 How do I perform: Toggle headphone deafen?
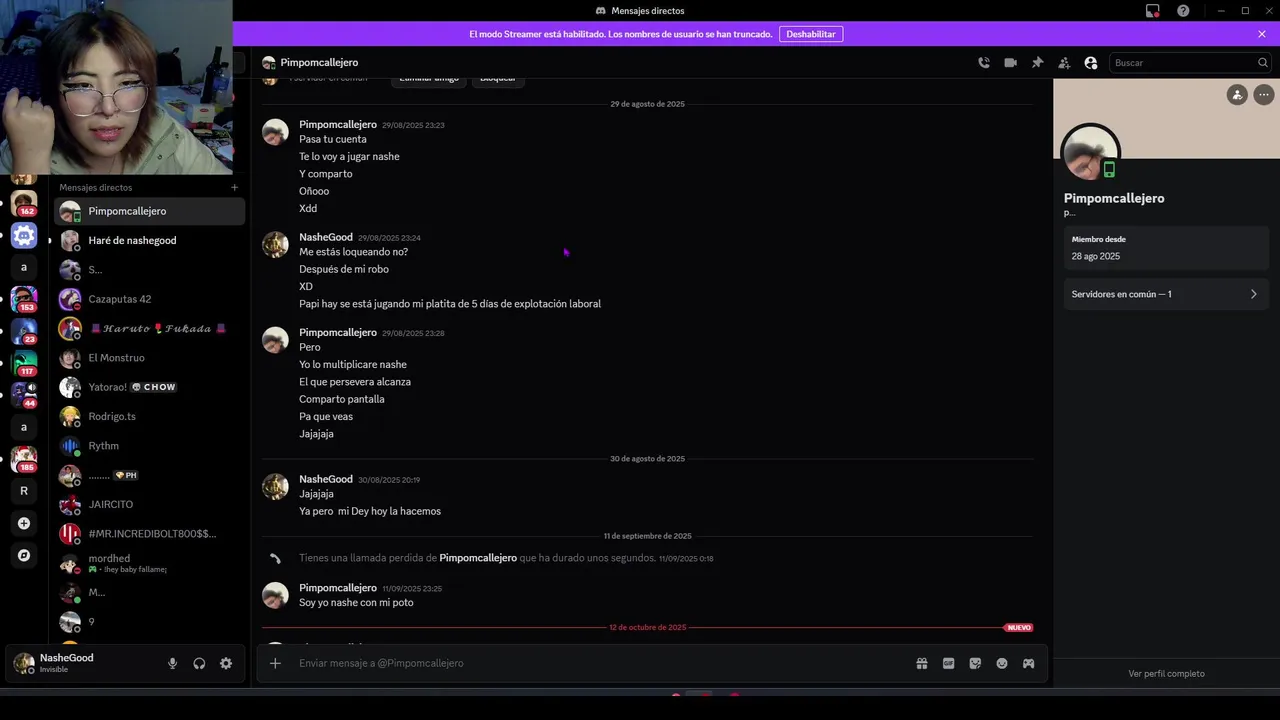pos(199,663)
